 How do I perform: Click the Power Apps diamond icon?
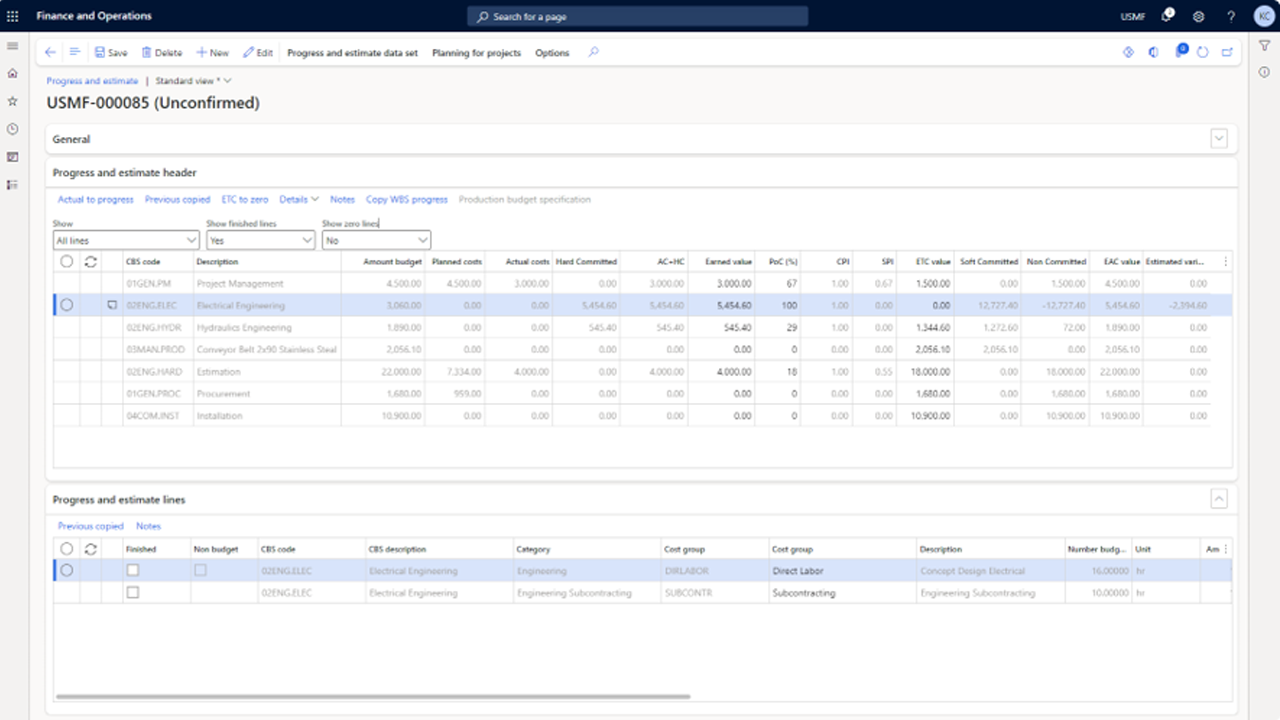(x=1128, y=53)
